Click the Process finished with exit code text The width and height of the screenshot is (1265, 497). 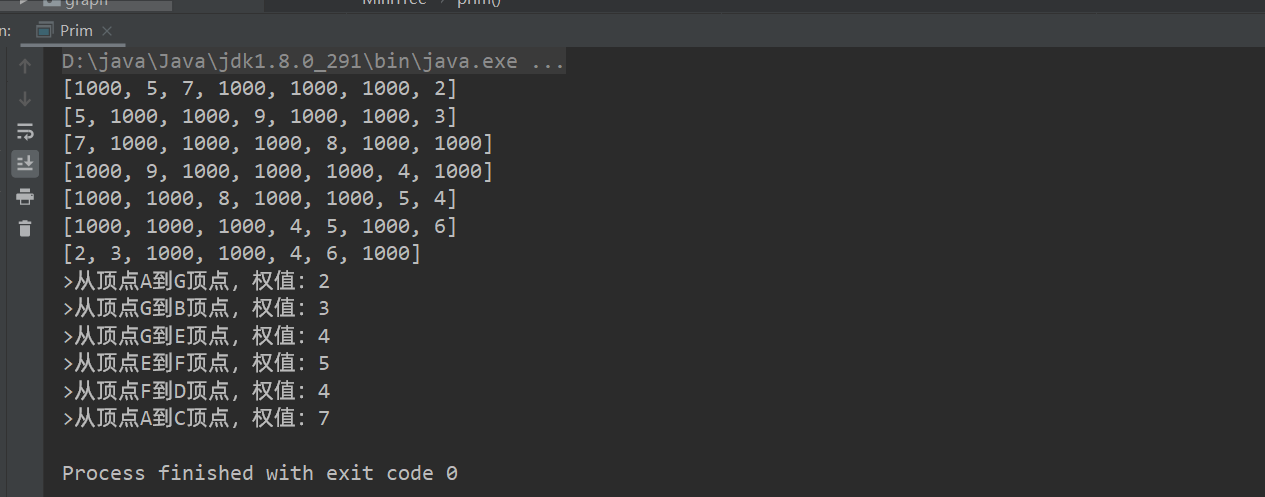click(x=260, y=473)
